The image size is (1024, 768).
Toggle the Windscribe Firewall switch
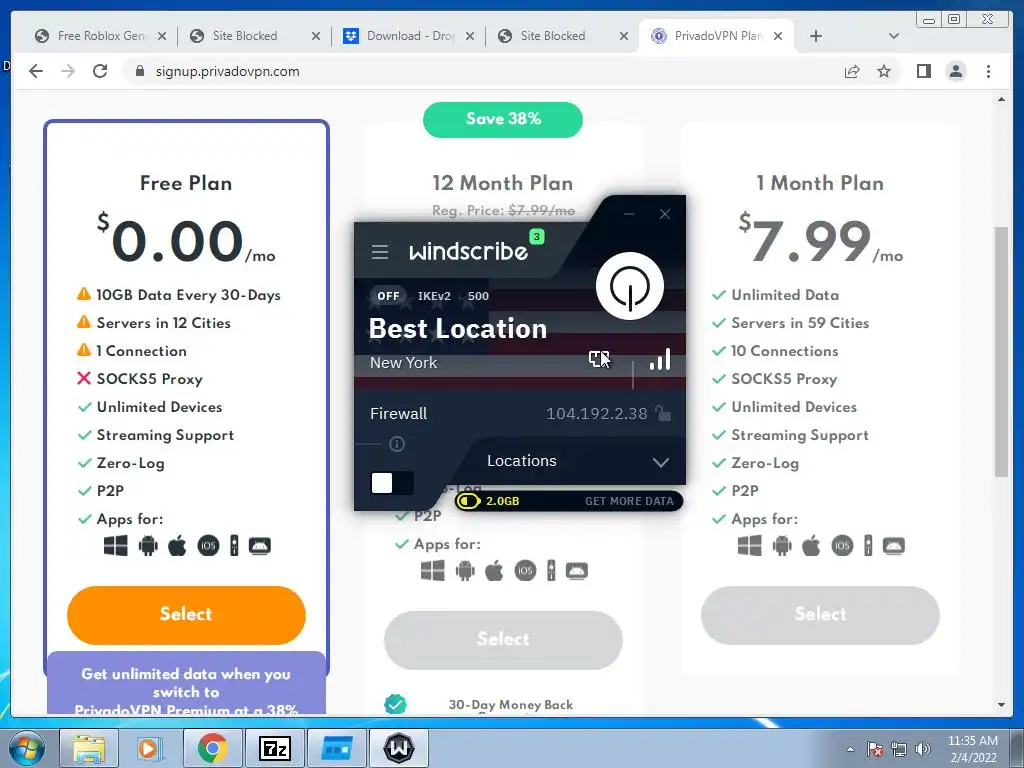coord(392,483)
